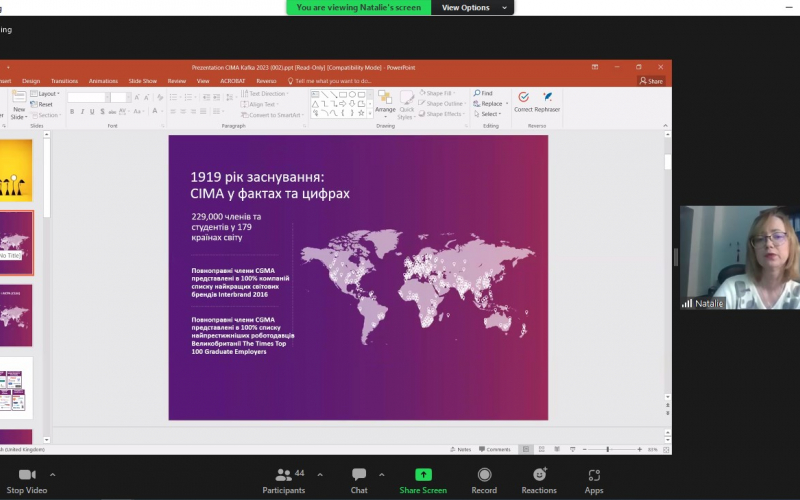
Task: Click Replace in Editing group
Action: click(x=491, y=104)
